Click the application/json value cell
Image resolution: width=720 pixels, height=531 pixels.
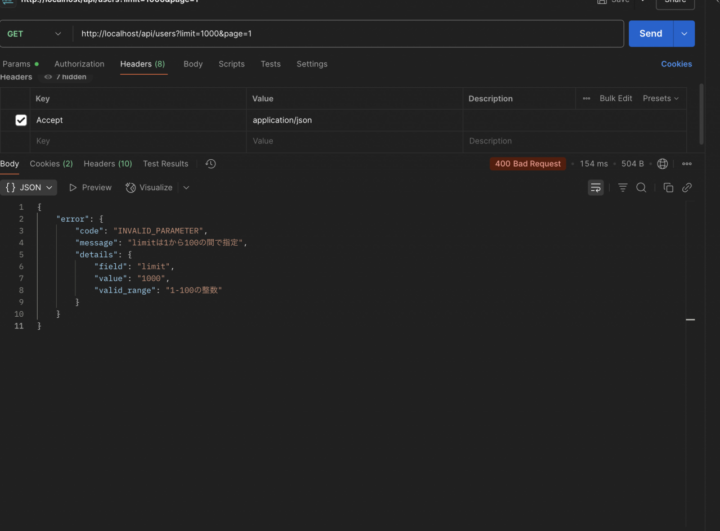(354, 120)
